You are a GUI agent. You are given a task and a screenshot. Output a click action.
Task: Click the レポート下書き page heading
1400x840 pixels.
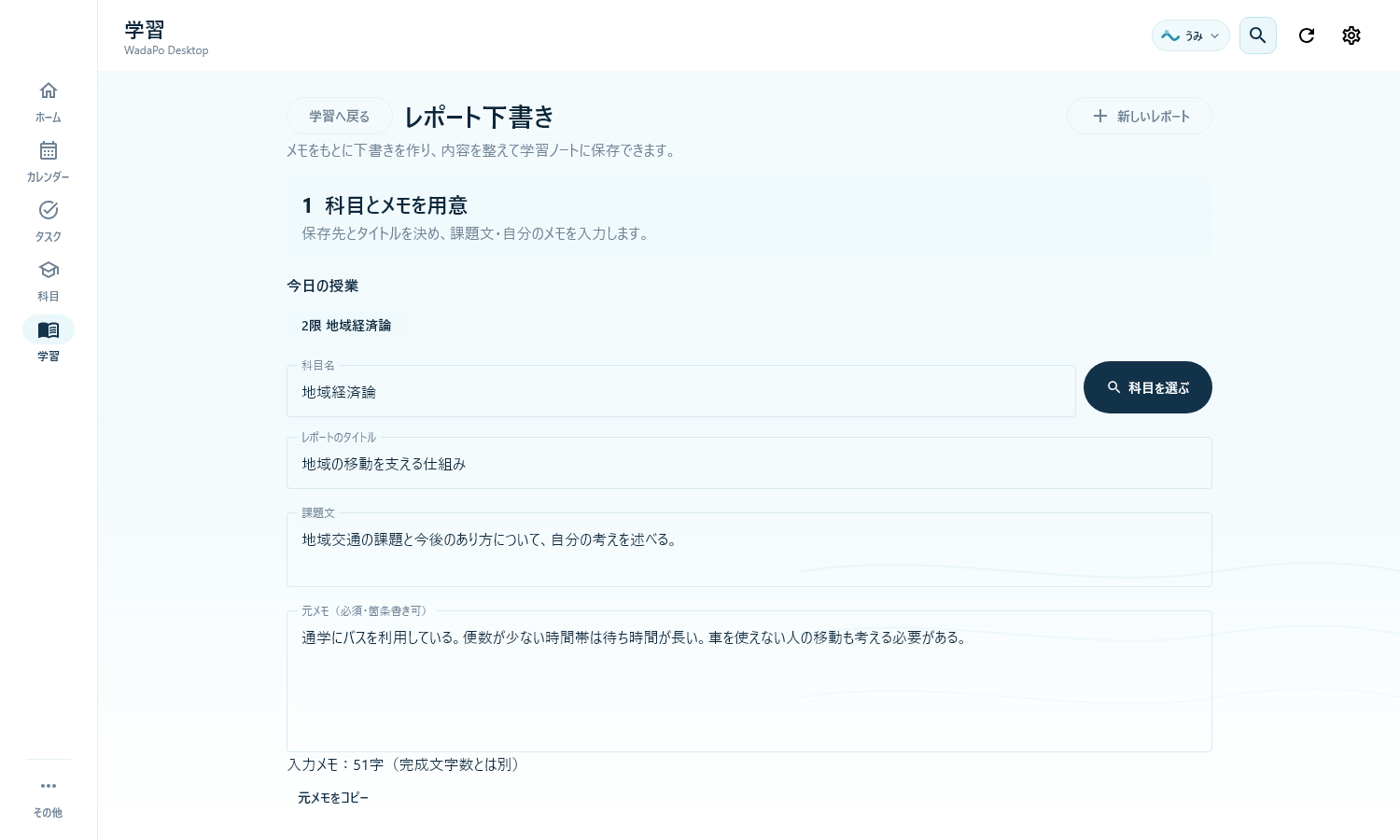480,117
